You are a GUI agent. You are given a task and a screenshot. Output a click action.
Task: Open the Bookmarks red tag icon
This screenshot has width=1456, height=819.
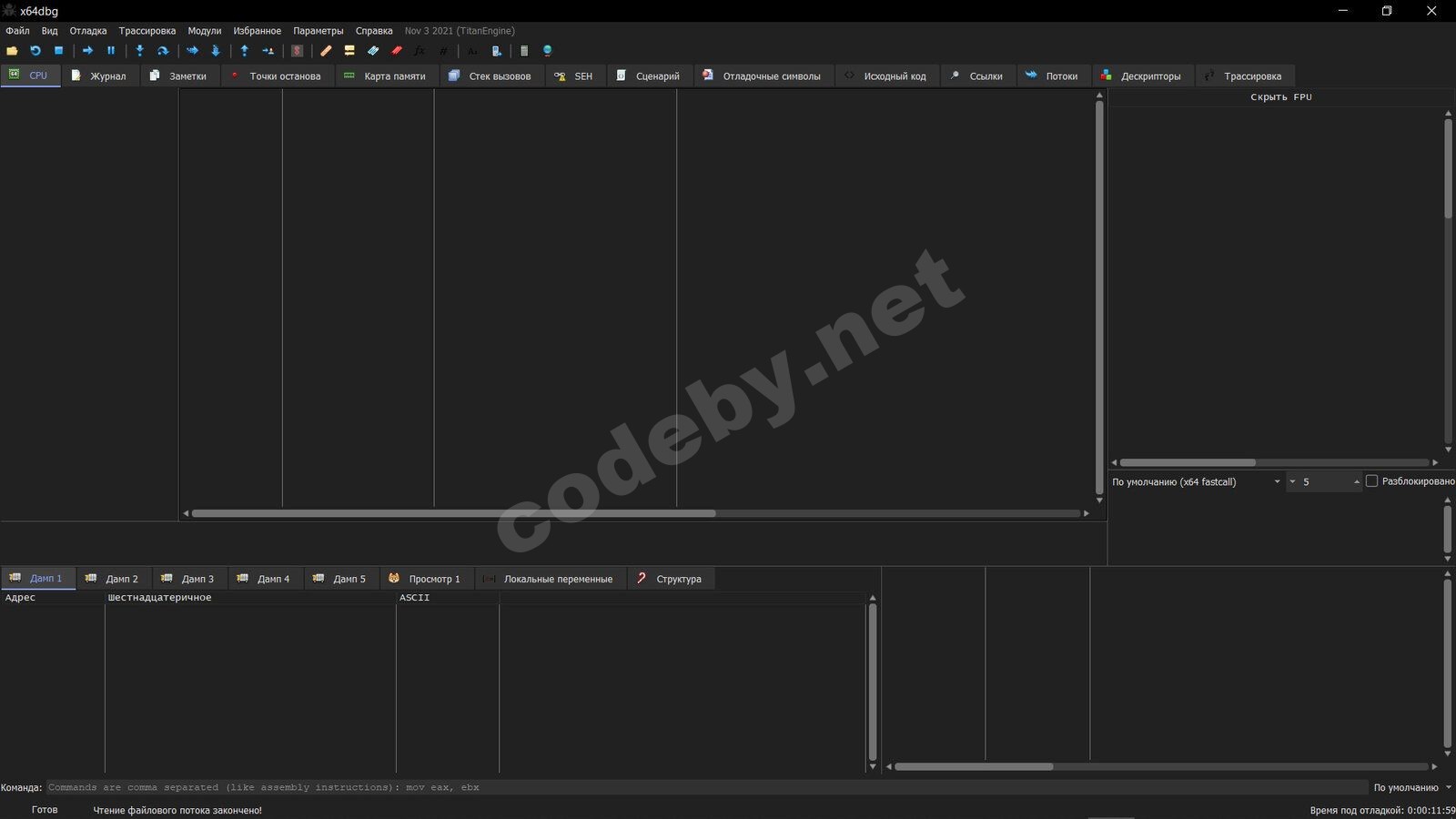tap(397, 51)
